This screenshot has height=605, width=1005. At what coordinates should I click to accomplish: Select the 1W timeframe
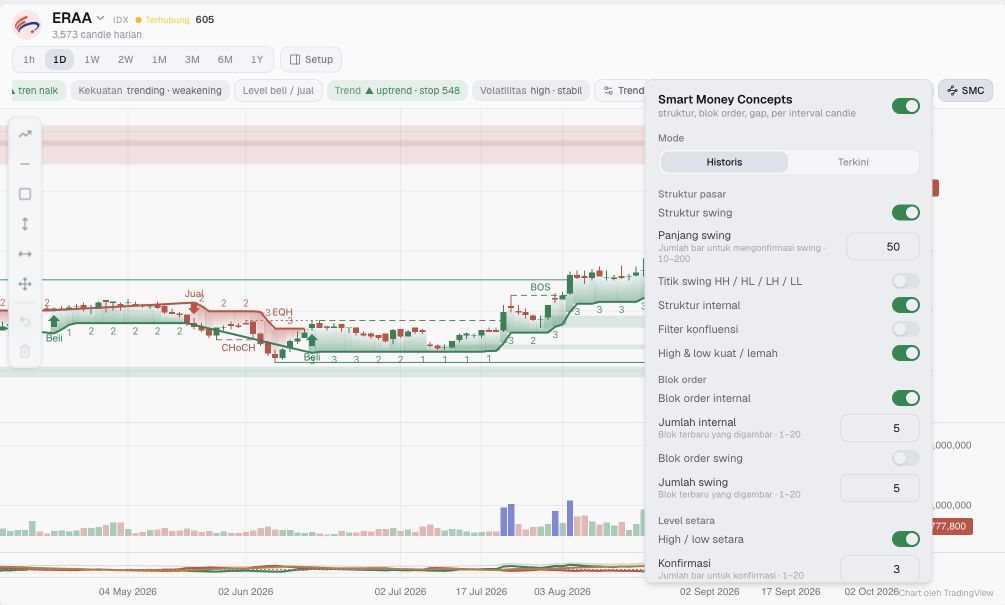tap(92, 60)
